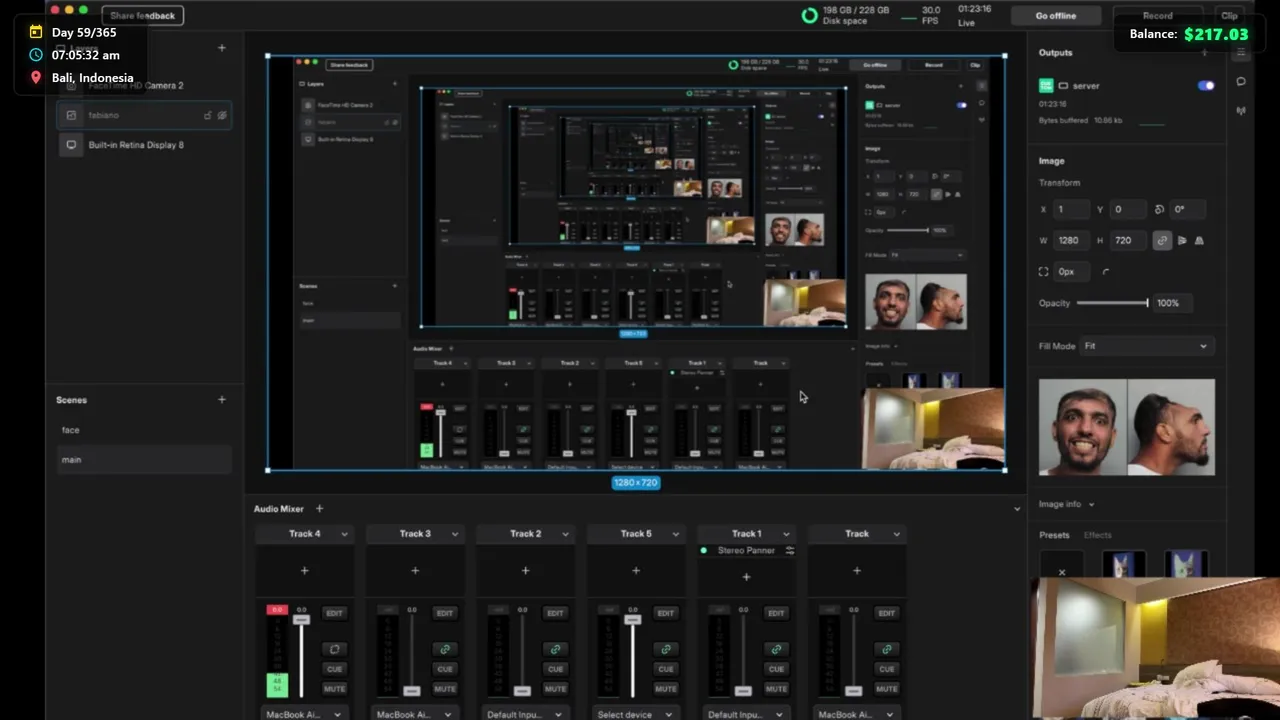Toggle the link button on Track 2
This screenshot has height=720, width=1280.
coord(555,650)
